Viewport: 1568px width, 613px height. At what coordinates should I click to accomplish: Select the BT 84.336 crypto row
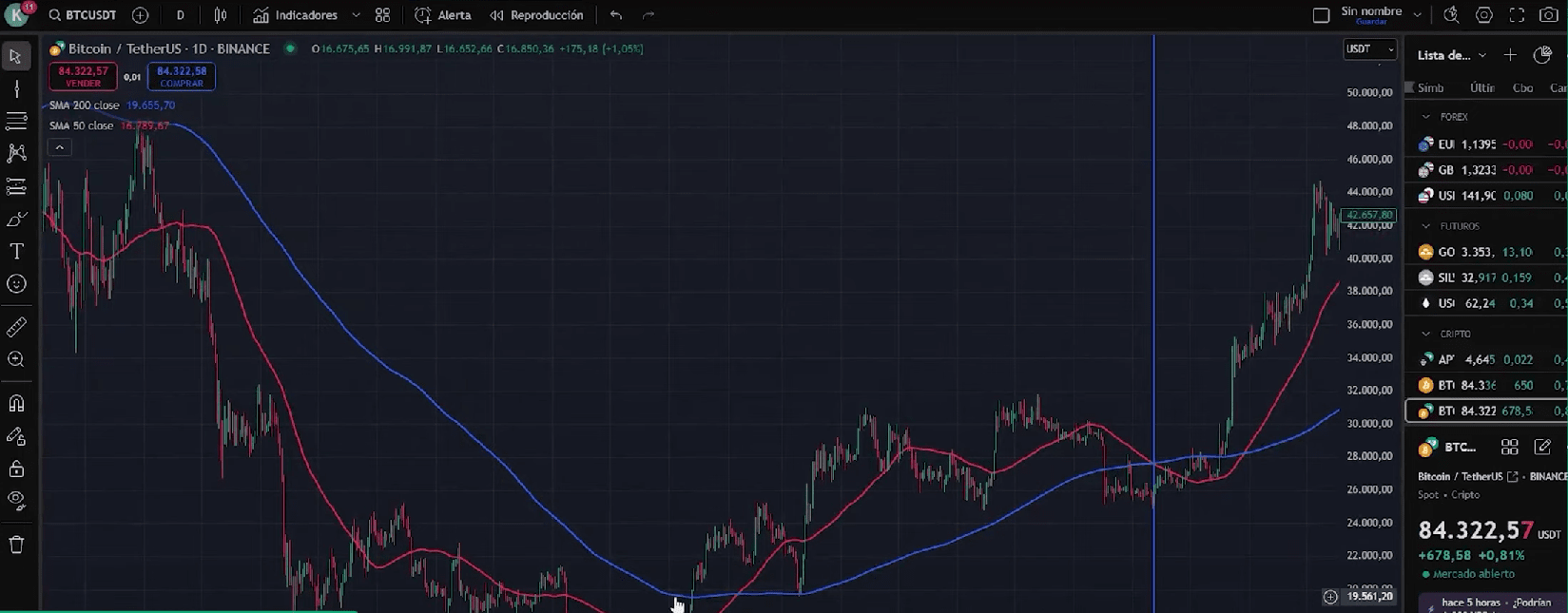(x=1486, y=385)
